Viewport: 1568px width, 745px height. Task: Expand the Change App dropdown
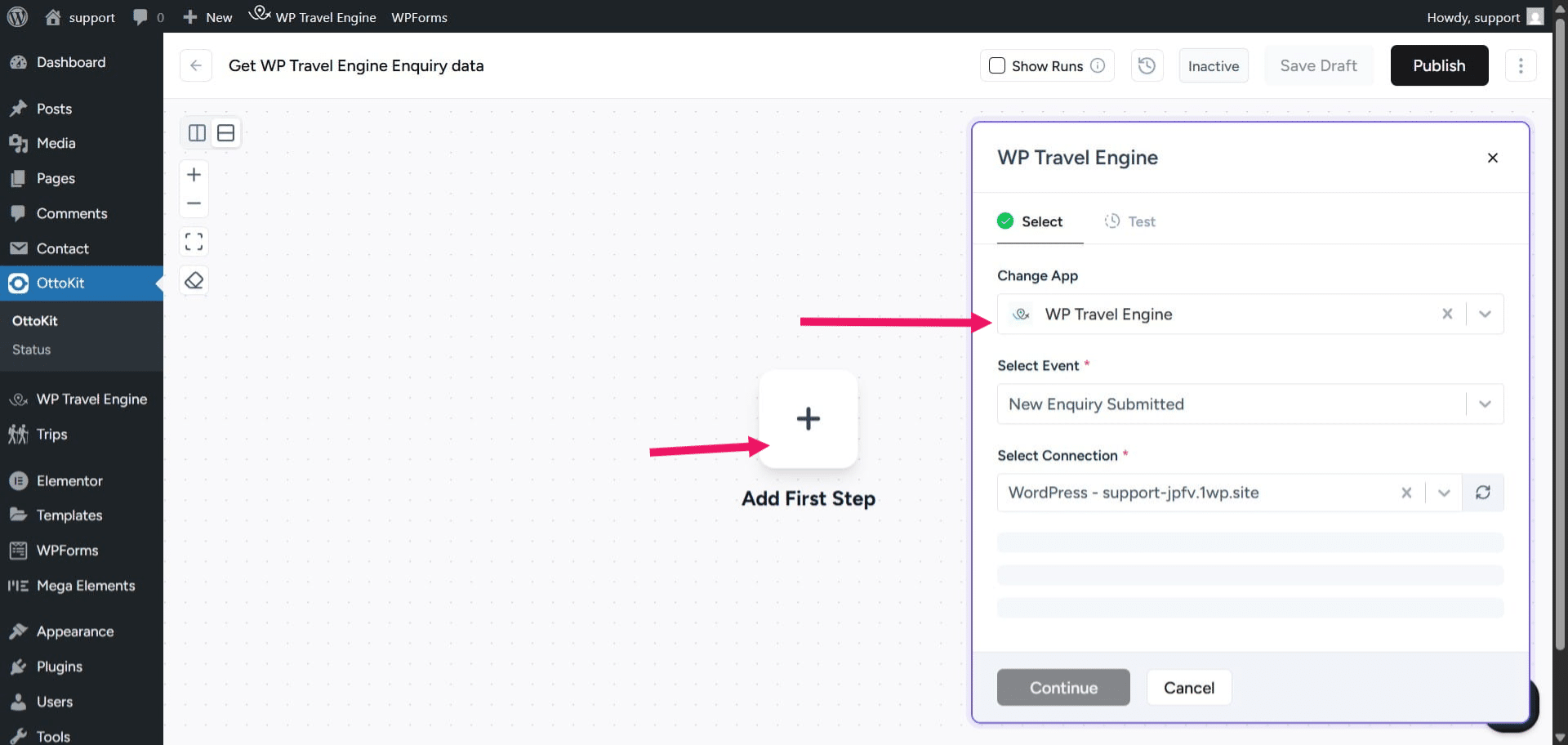(x=1484, y=314)
